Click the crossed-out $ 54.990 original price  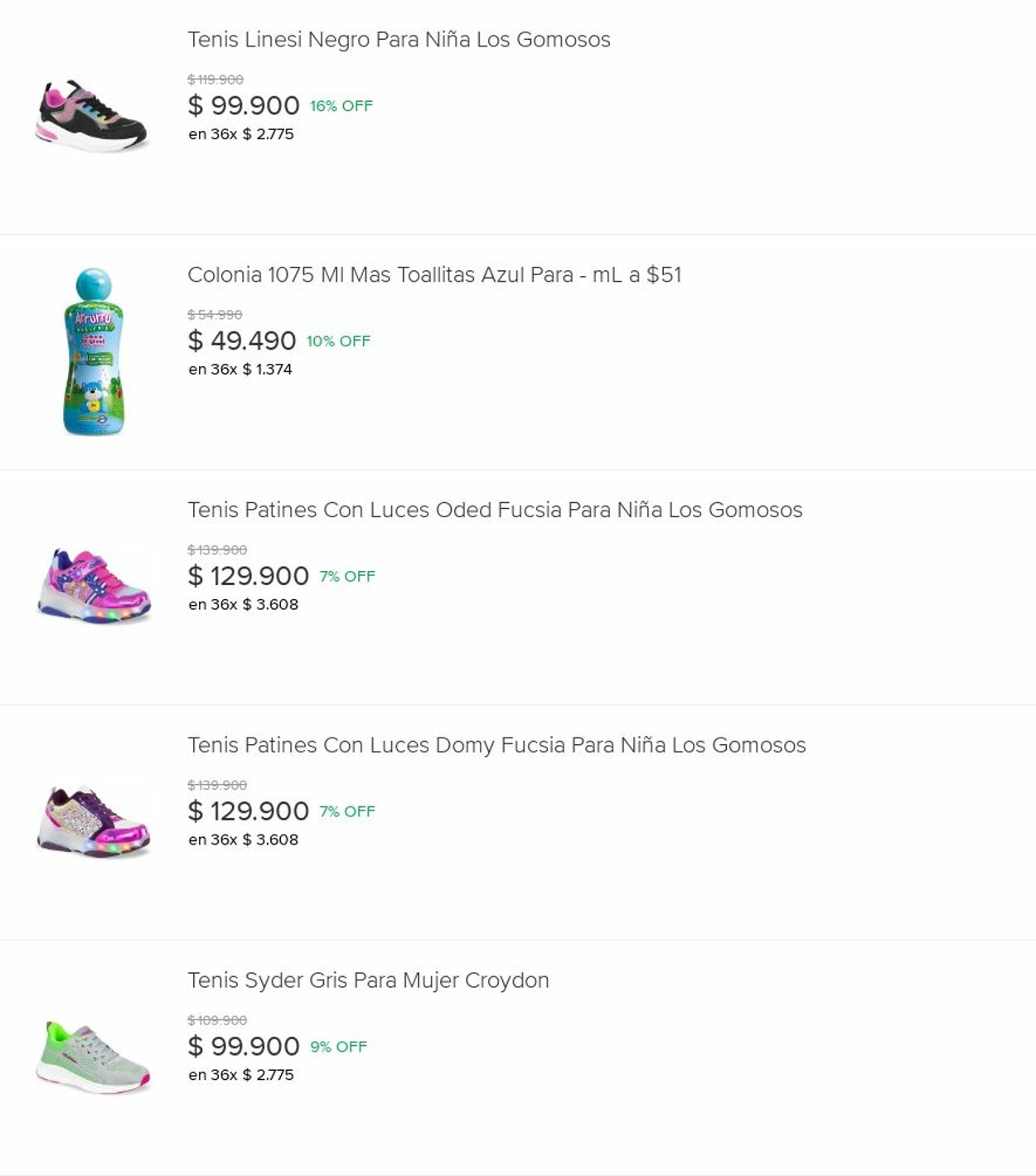[215, 315]
